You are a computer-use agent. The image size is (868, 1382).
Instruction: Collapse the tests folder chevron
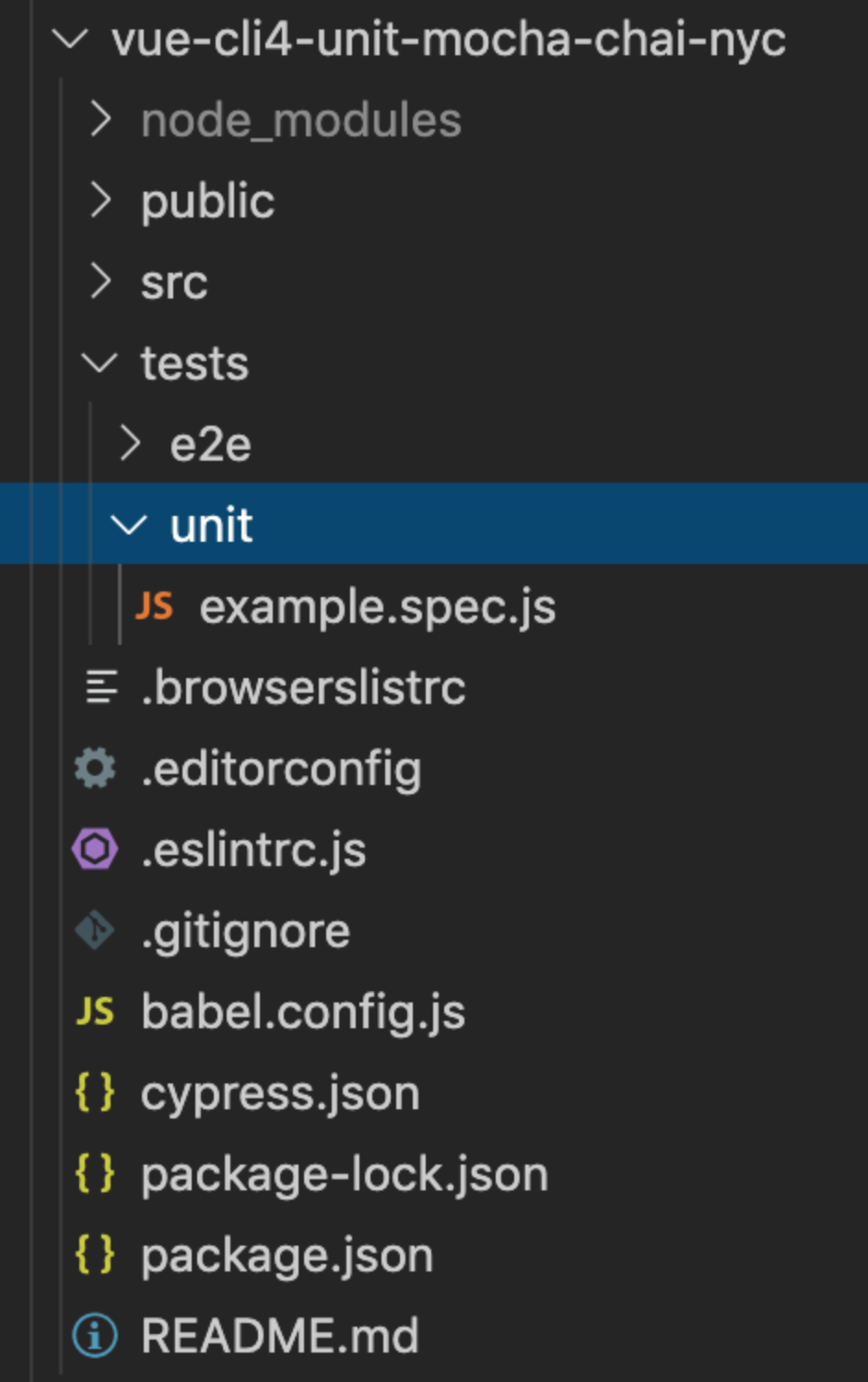[100, 363]
